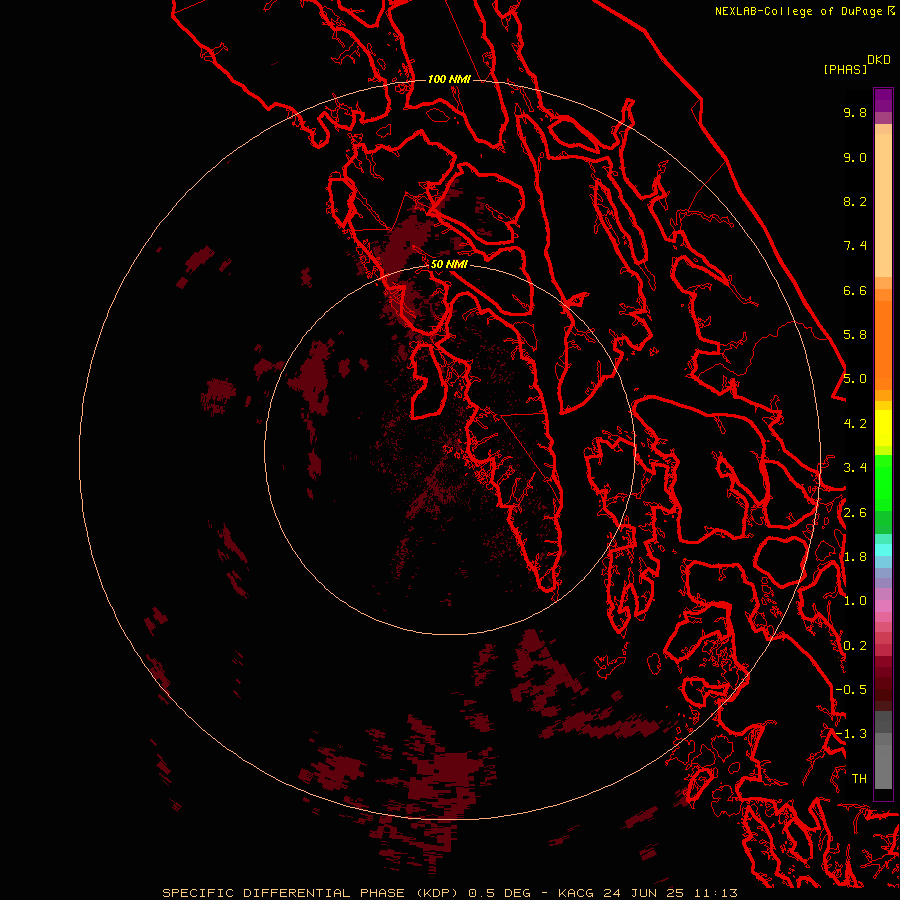Click the 2.6 value on the color scale
Screen dimensions: 900x900
pos(855,513)
